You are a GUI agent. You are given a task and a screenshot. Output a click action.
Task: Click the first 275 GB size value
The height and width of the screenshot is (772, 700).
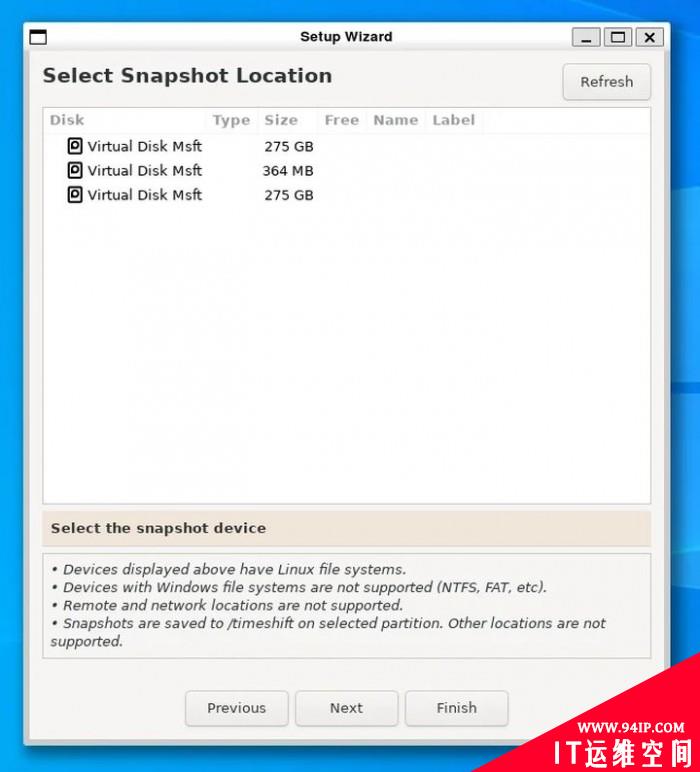pyautogui.click(x=289, y=147)
